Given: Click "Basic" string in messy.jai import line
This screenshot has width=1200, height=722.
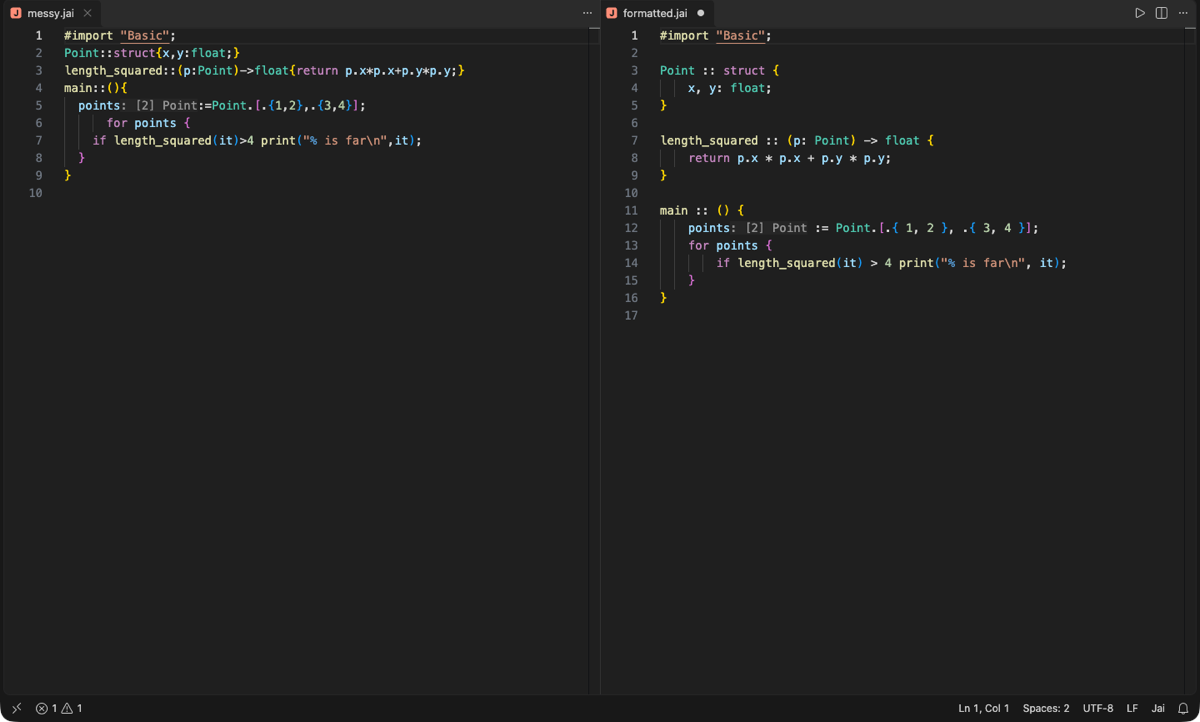Looking at the screenshot, I should coord(144,35).
